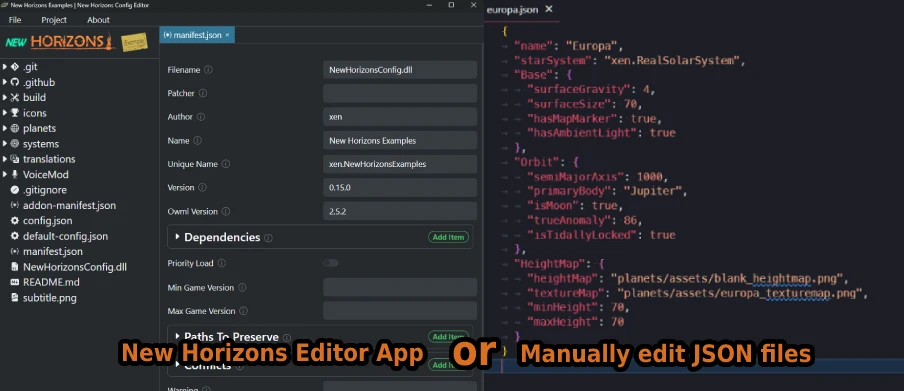The width and height of the screenshot is (904, 391).
Task: Click info icon next to Filename
Action: [208, 70]
